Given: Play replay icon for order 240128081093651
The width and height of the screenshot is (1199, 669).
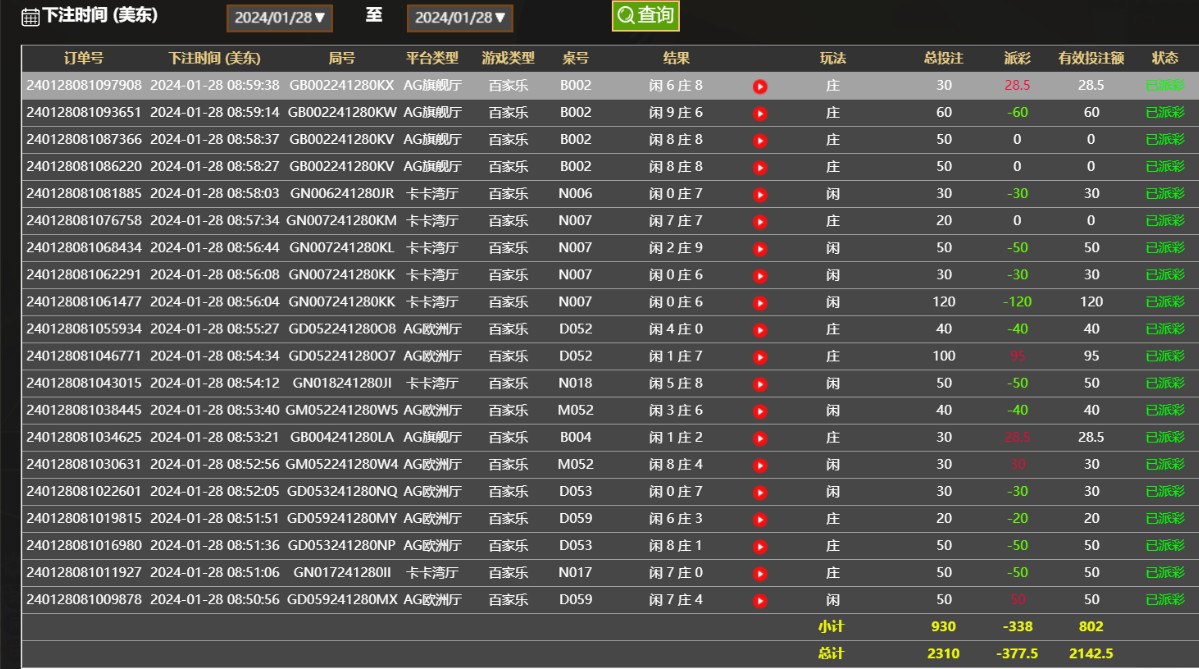Looking at the screenshot, I should point(760,114).
